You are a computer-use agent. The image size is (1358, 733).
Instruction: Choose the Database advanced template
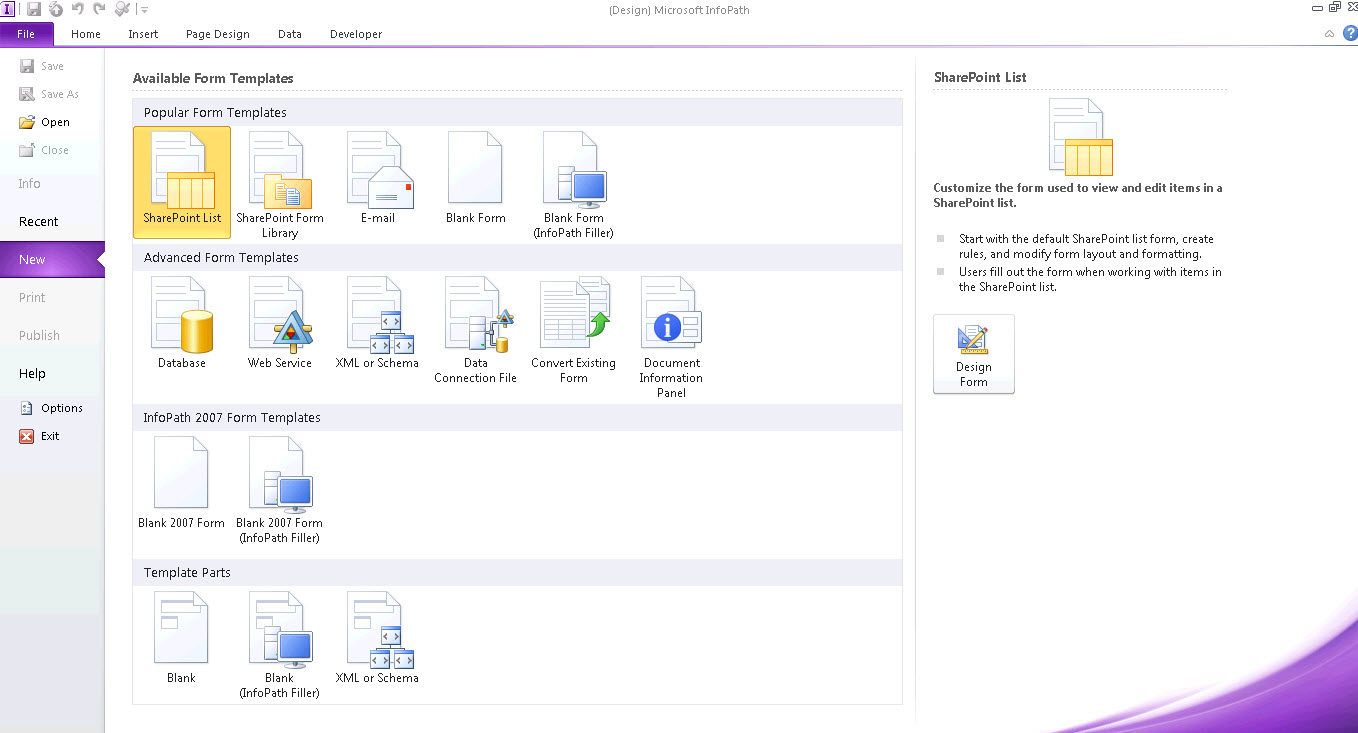181,322
